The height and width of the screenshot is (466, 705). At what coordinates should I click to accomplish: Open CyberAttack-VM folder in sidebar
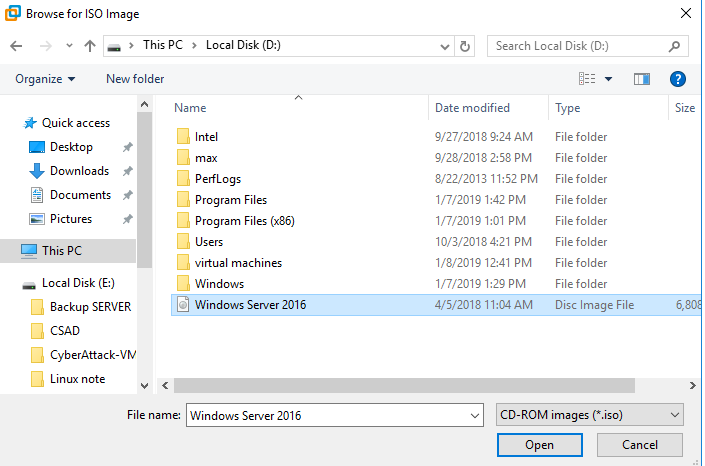(93, 355)
